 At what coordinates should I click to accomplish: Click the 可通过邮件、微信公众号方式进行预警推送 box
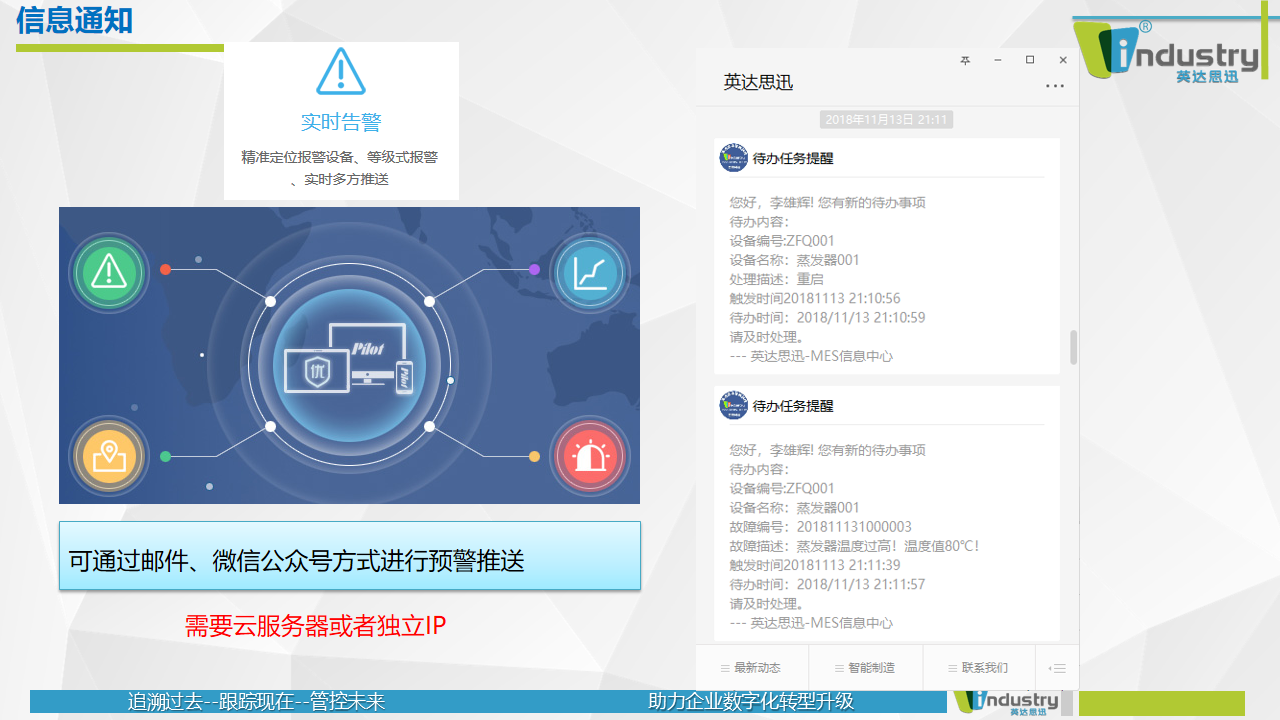click(350, 556)
